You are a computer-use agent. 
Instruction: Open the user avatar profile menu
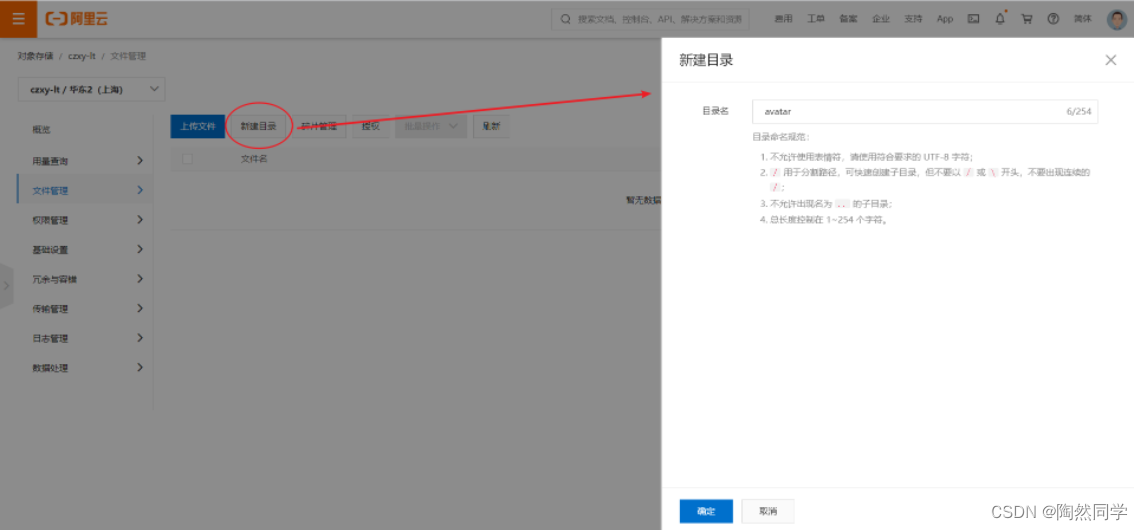click(x=1117, y=19)
